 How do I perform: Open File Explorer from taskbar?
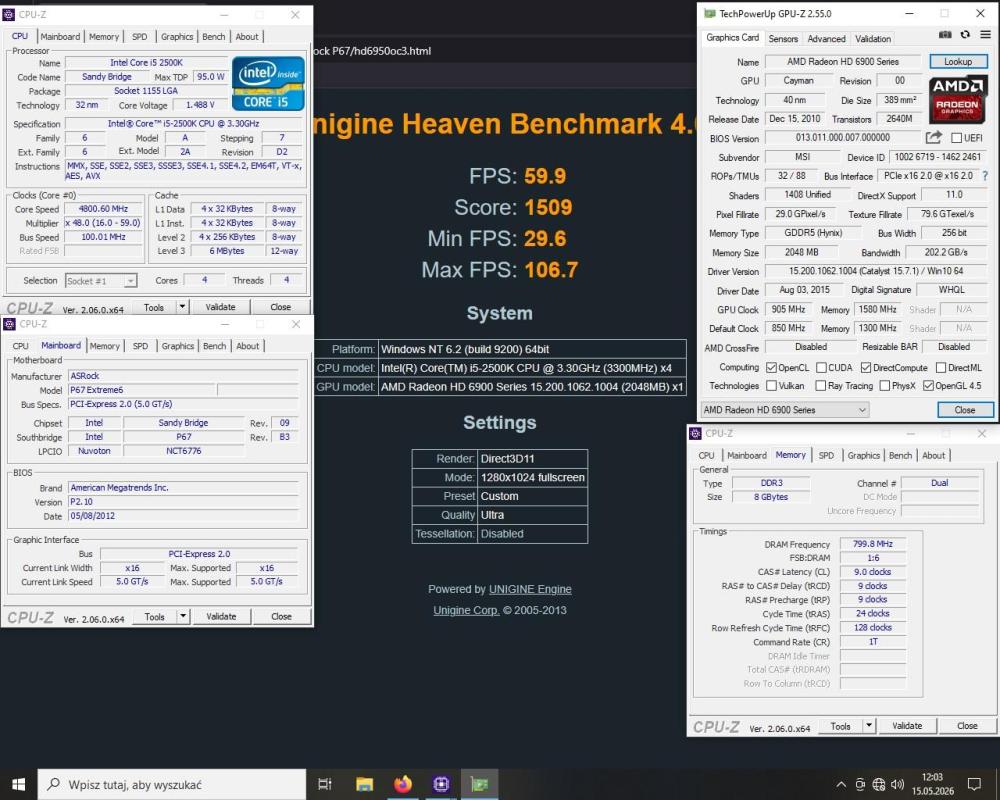point(364,784)
